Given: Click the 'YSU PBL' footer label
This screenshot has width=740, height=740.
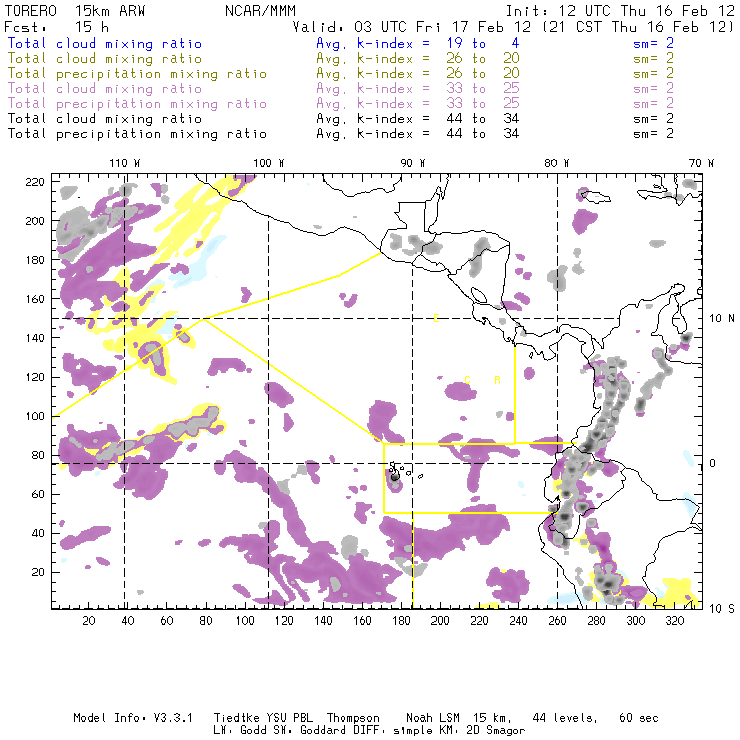Looking at the screenshot, I should click(x=289, y=718).
